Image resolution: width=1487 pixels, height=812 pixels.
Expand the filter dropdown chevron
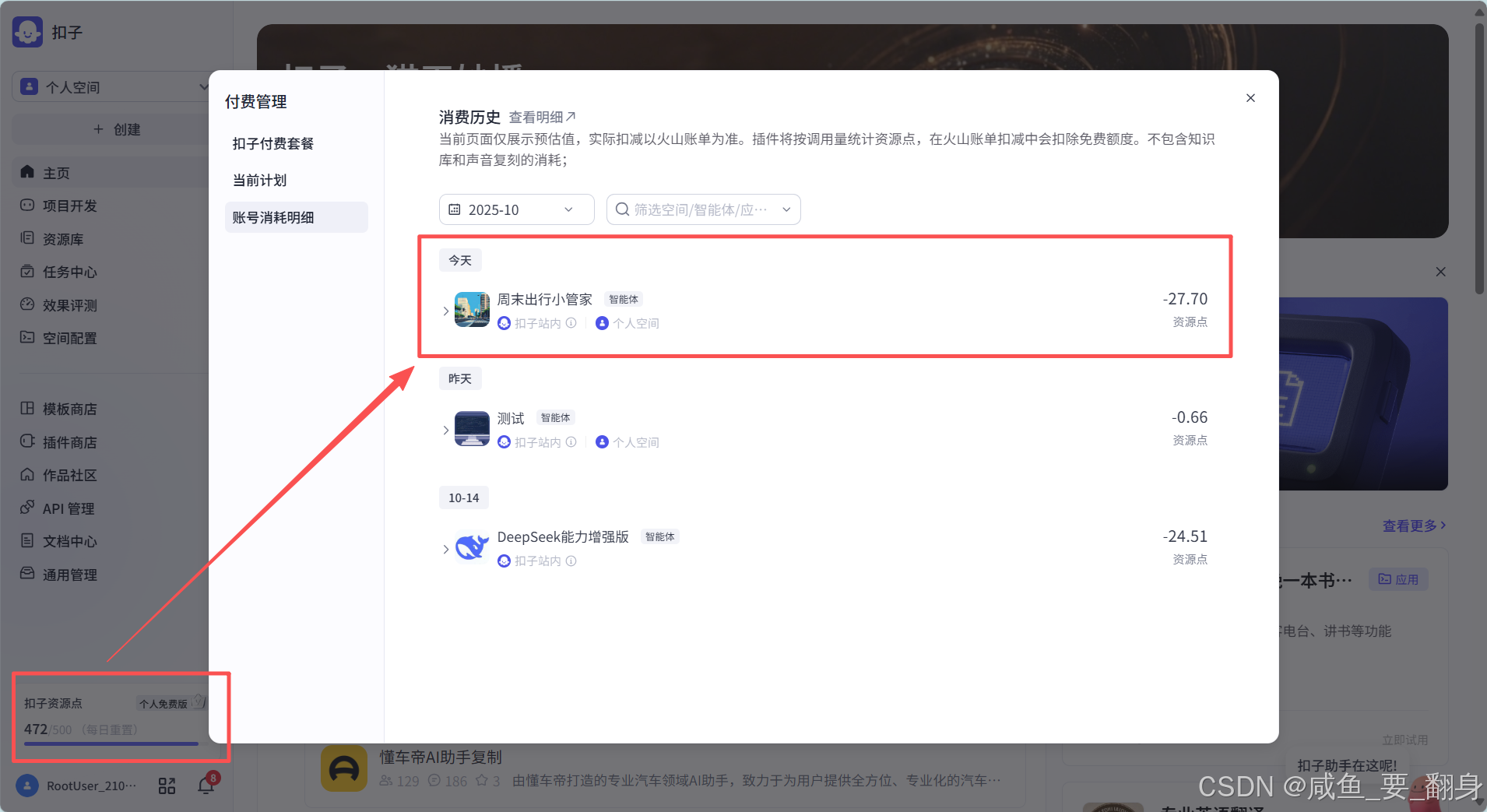coord(786,209)
